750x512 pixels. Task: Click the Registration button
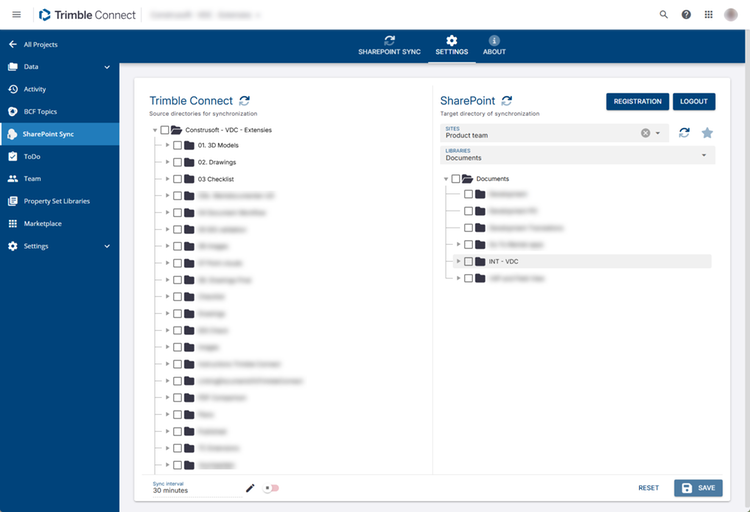coord(637,101)
